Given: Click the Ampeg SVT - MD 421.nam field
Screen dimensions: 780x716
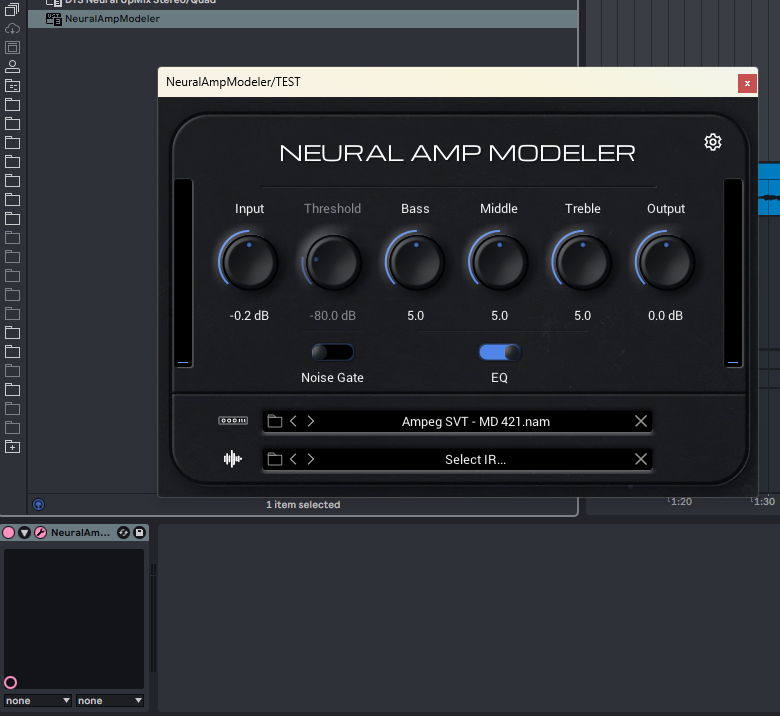Looking at the screenshot, I should 475,421.
